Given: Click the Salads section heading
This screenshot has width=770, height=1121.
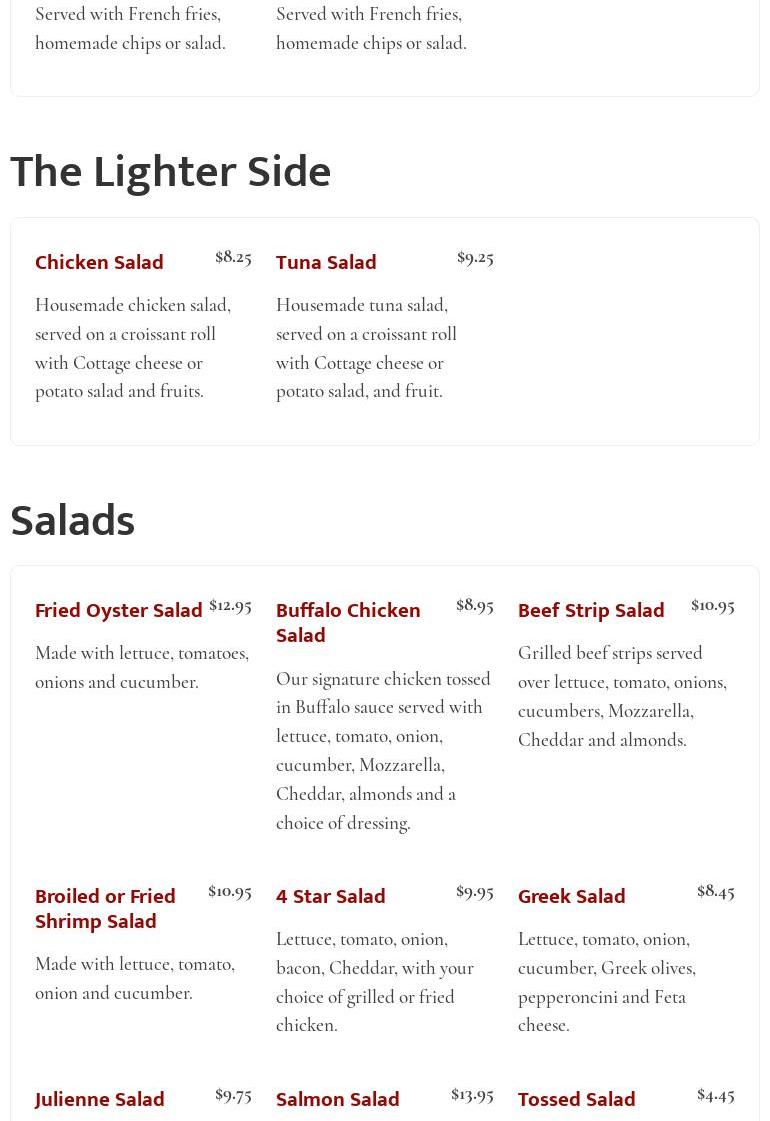Looking at the screenshot, I should click(73, 520).
